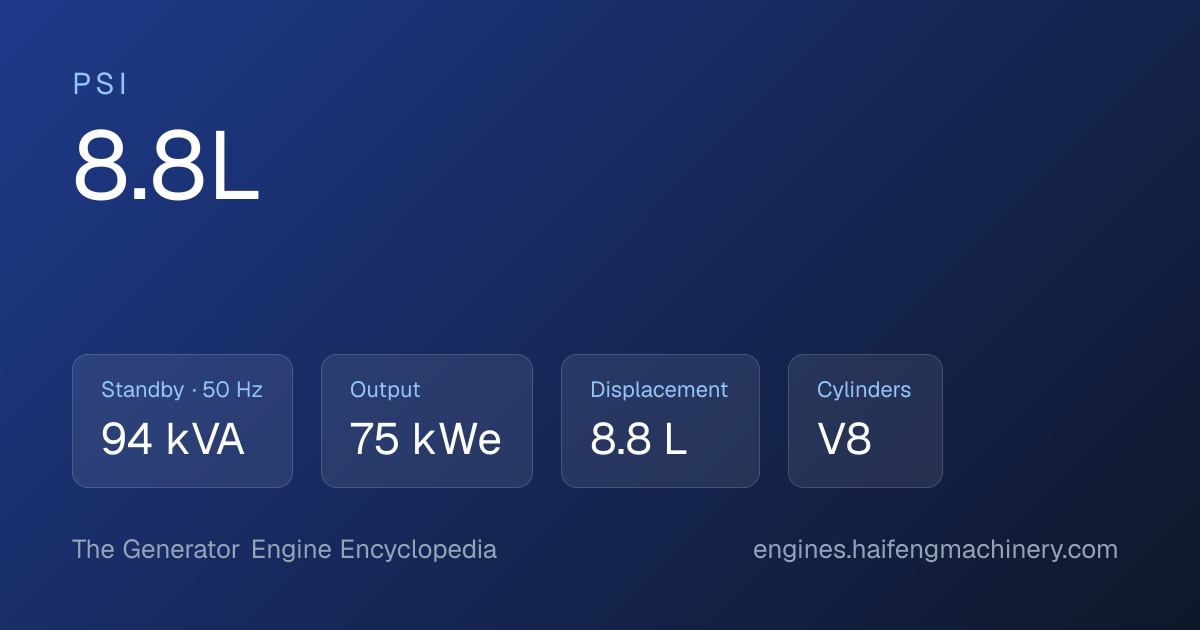Select the 94 kVA value

click(x=173, y=440)
